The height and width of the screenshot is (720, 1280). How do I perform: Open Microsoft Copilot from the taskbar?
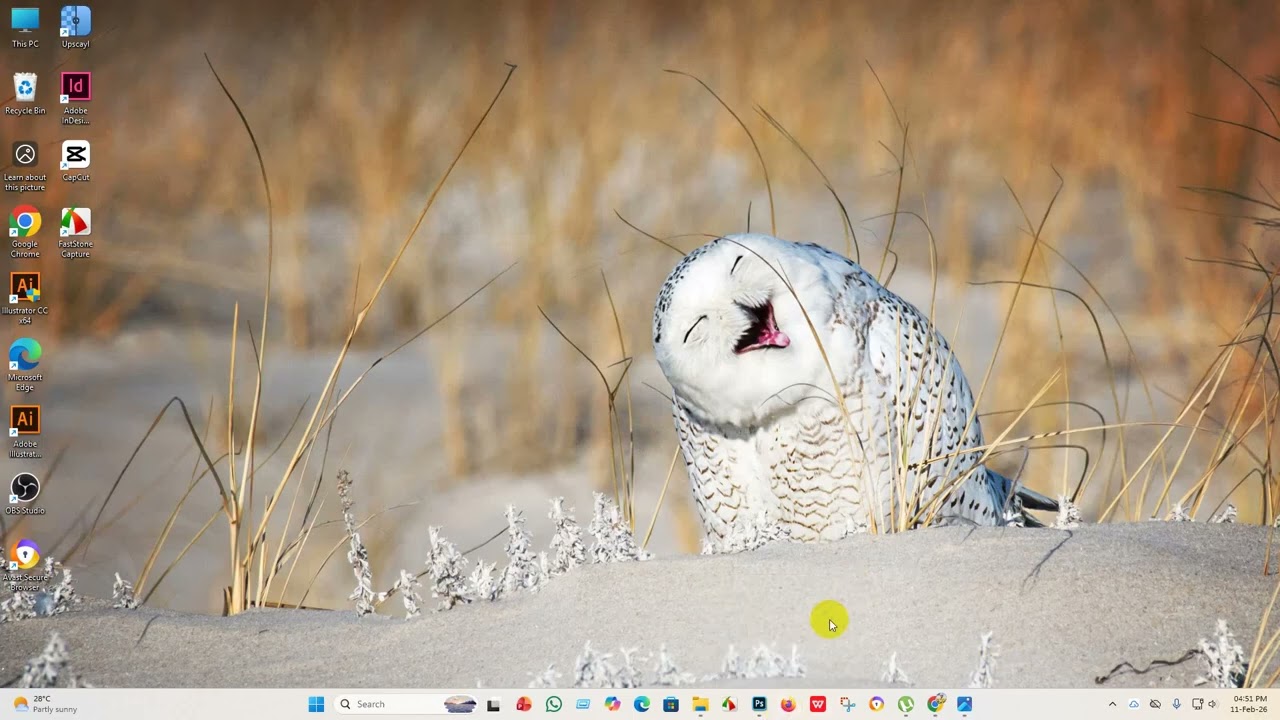point(612,704)
